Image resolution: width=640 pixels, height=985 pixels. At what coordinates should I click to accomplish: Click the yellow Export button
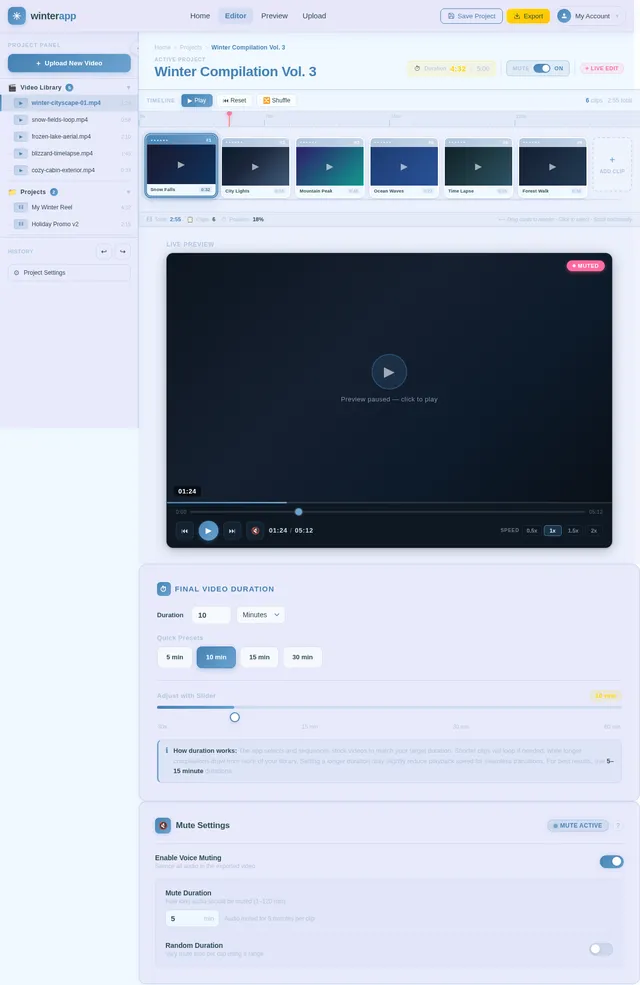(528, 16)
